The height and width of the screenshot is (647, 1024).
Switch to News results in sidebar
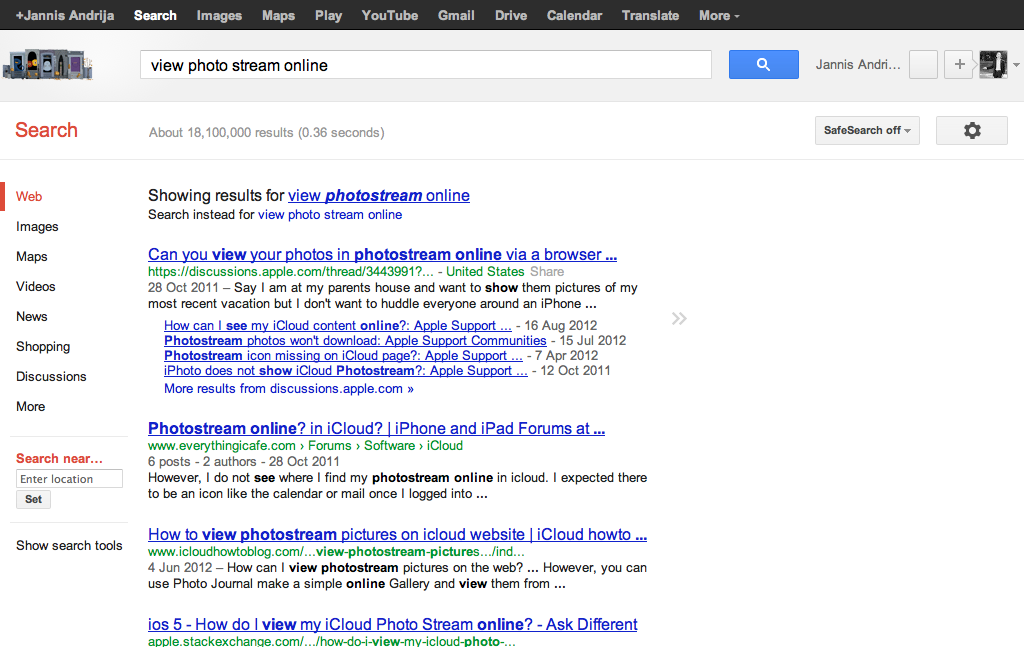(31, 317)
